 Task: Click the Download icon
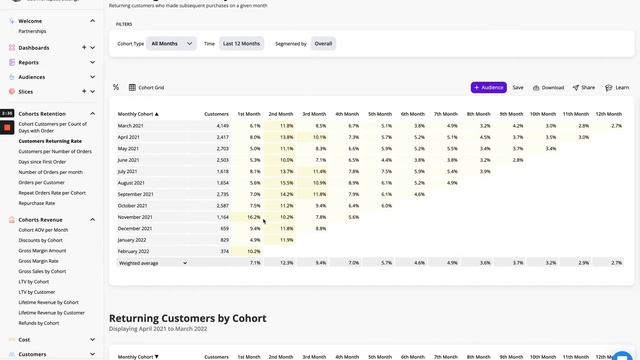coord(536,88)
